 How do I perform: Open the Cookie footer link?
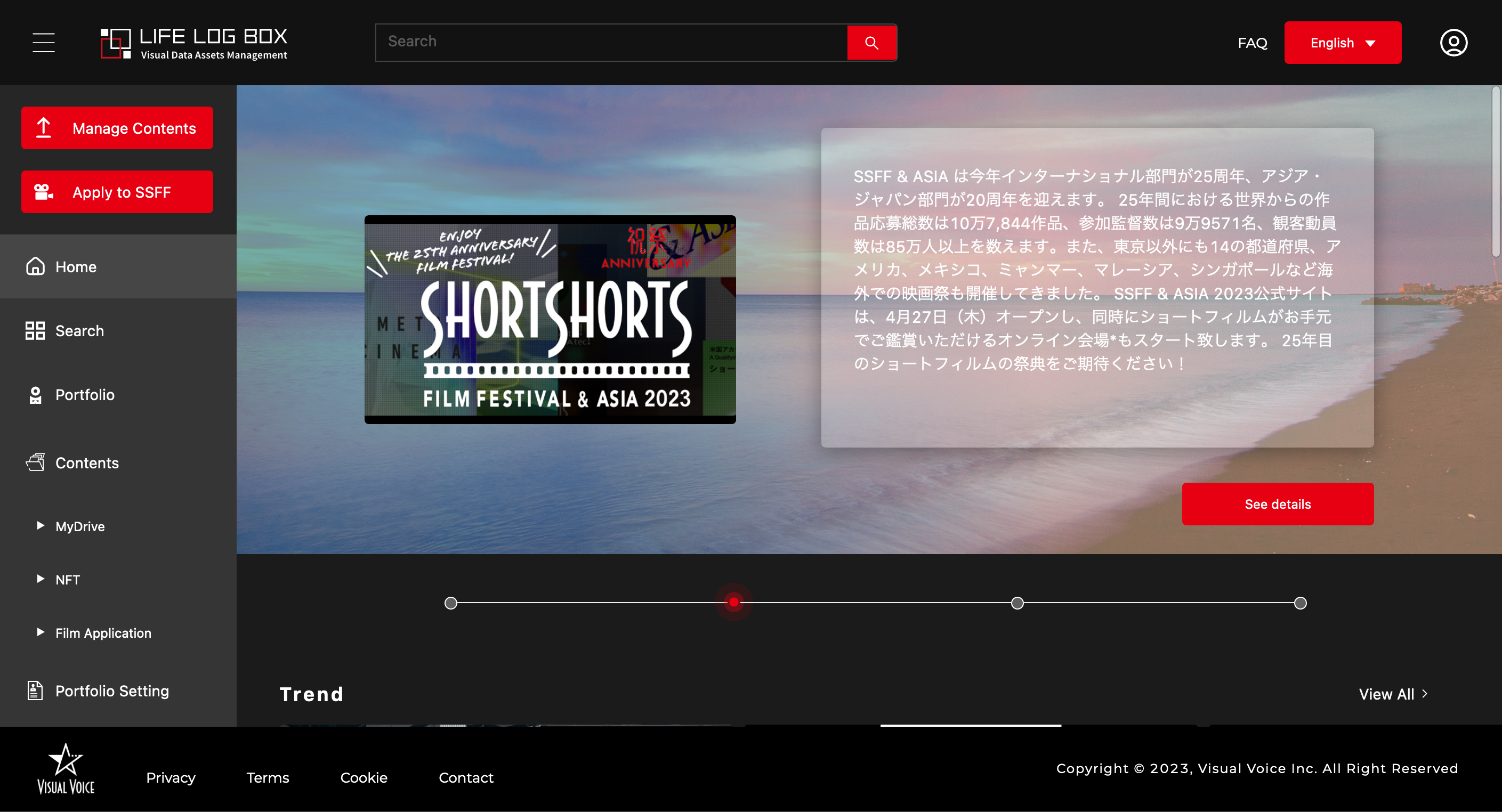[x=364, y=777]
